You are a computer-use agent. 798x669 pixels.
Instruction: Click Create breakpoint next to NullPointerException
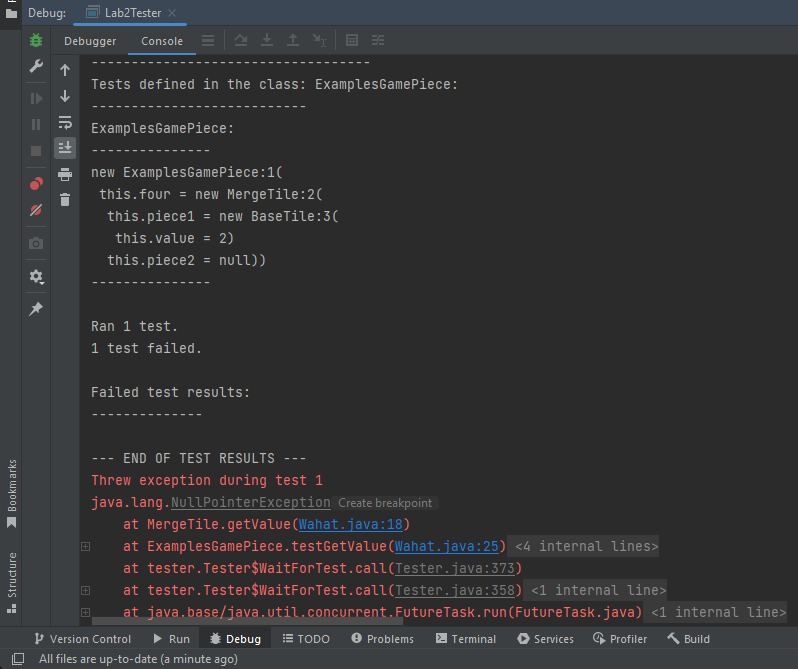(384, 503)
